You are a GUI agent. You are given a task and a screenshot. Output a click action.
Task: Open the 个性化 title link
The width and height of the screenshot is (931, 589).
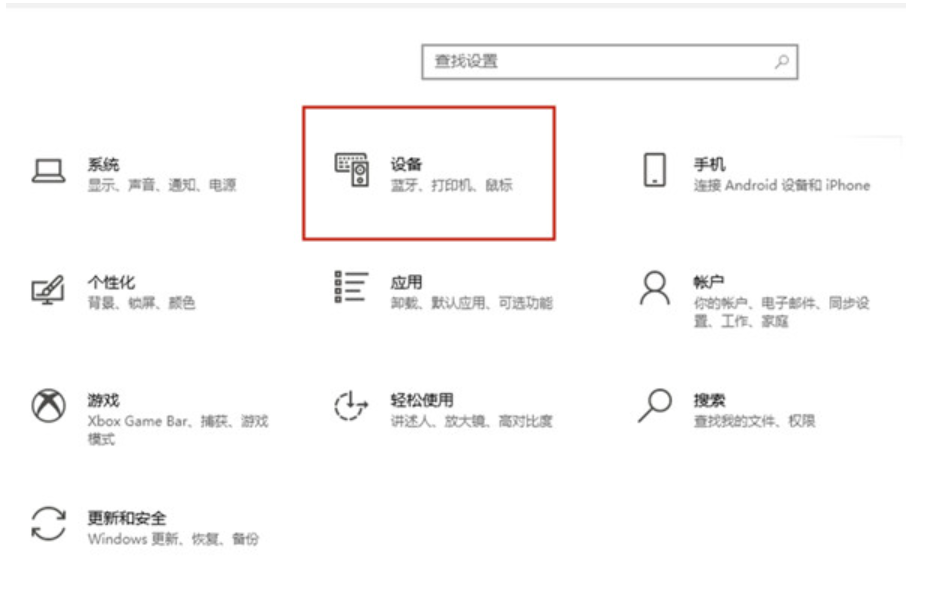[111, 282]
